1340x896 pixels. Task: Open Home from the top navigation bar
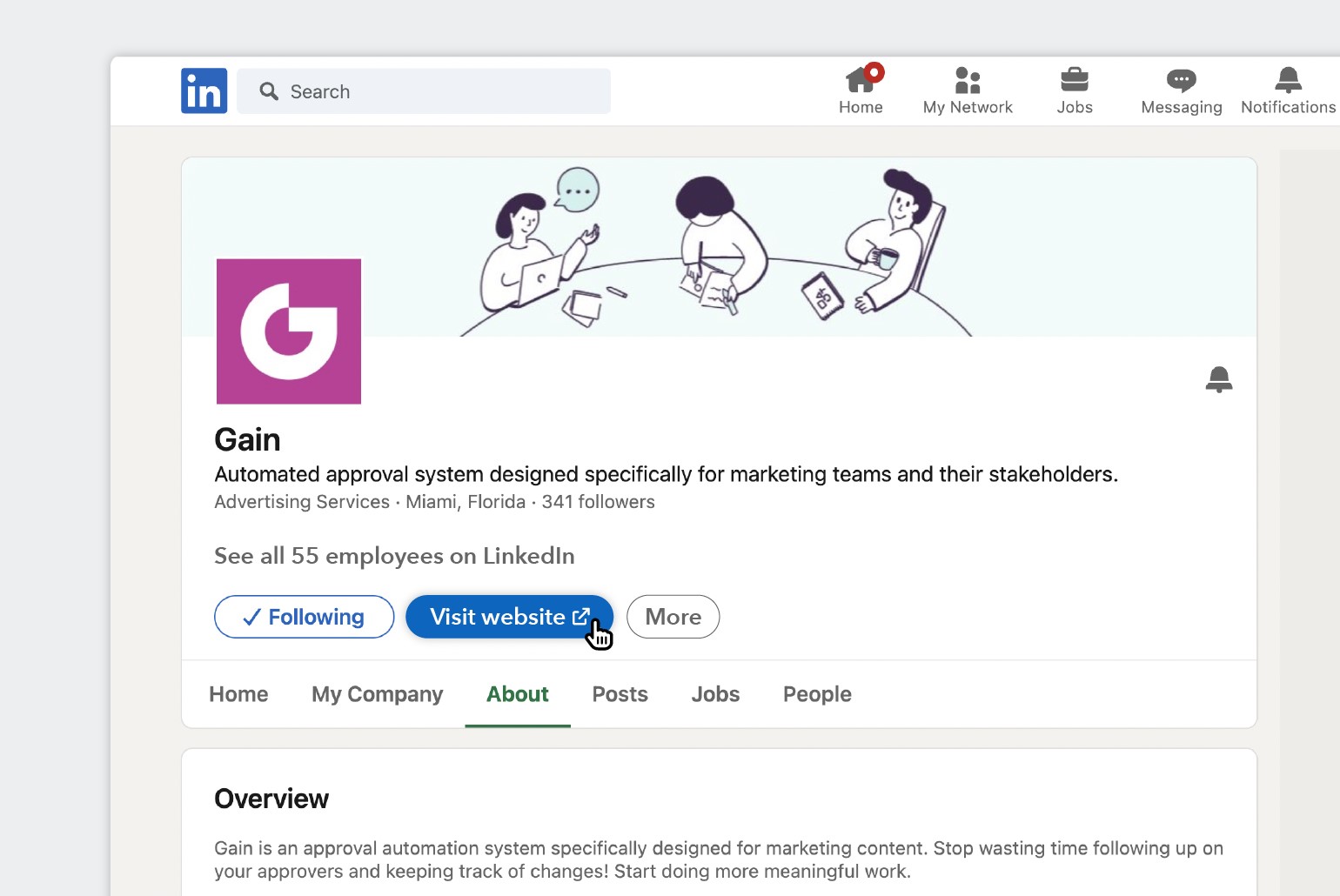point(861,90)
